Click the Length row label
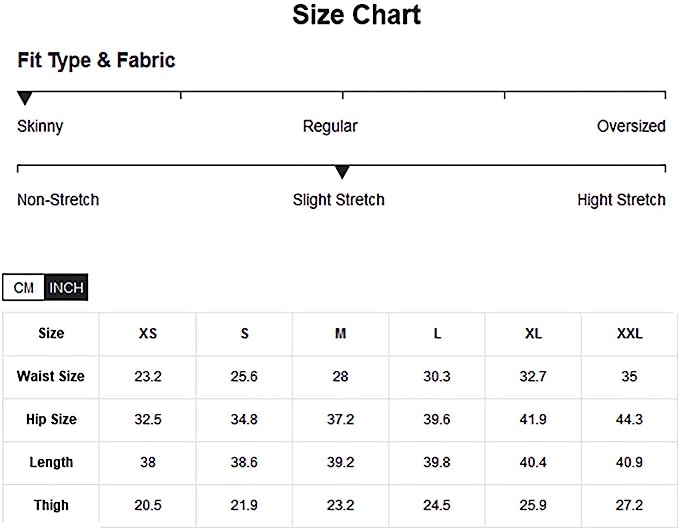This screenshot has width=679, height=529. (x=51, y=463)
